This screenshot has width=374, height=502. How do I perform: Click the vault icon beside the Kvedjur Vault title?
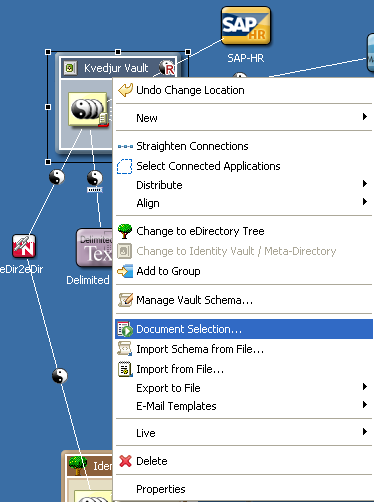(x=70, y=68)
